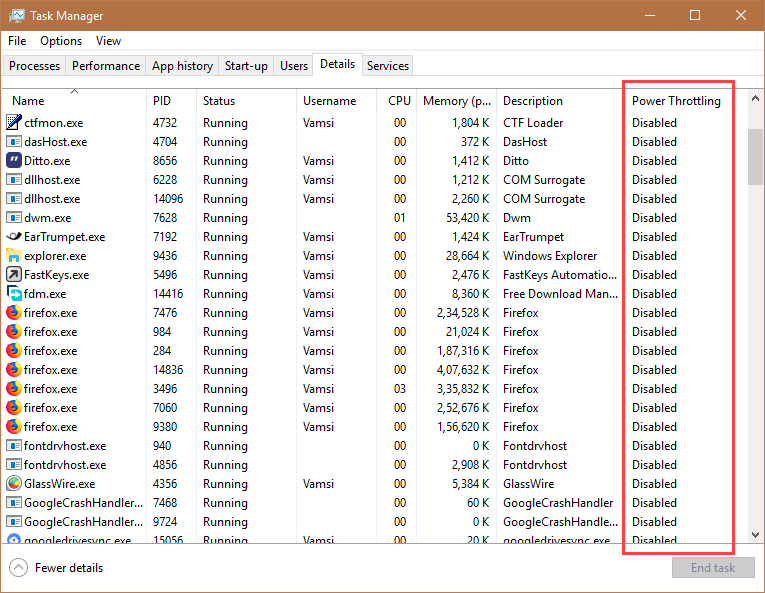Screen dimensions: 765x593
Task: Switch to the Performance tab
Action: 106,66
